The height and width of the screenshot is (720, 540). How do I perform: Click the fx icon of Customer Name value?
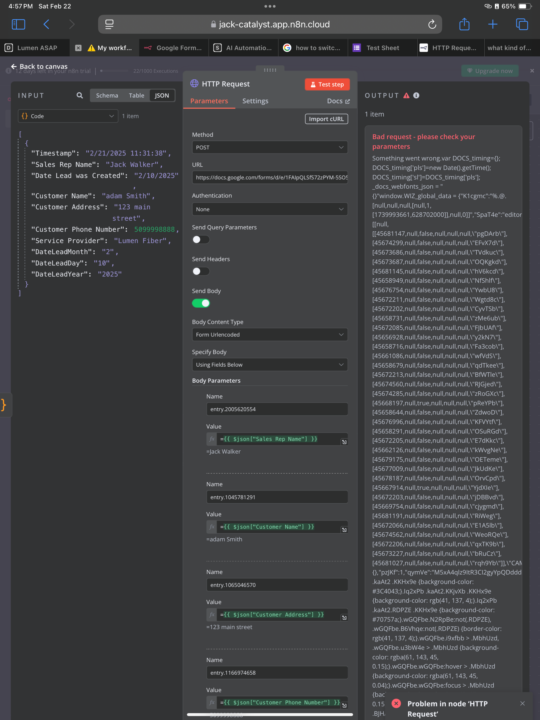212,527
